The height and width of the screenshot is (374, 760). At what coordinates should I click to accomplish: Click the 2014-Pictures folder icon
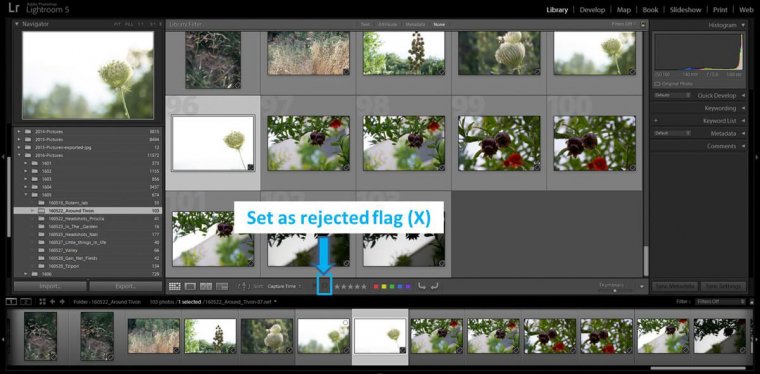click(x=28, y=131)
